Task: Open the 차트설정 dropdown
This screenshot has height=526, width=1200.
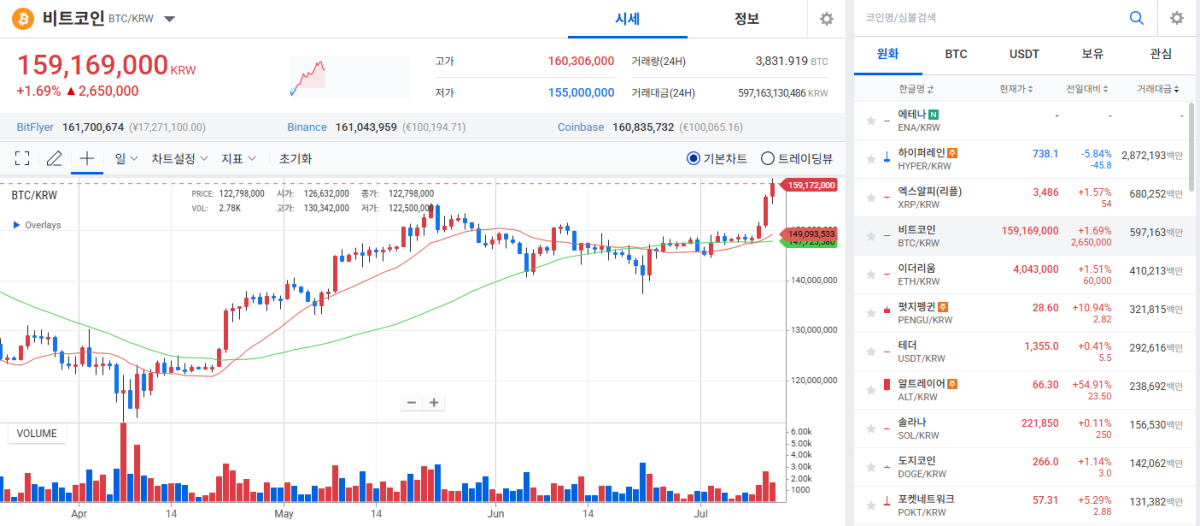Action: pos(180,158)
